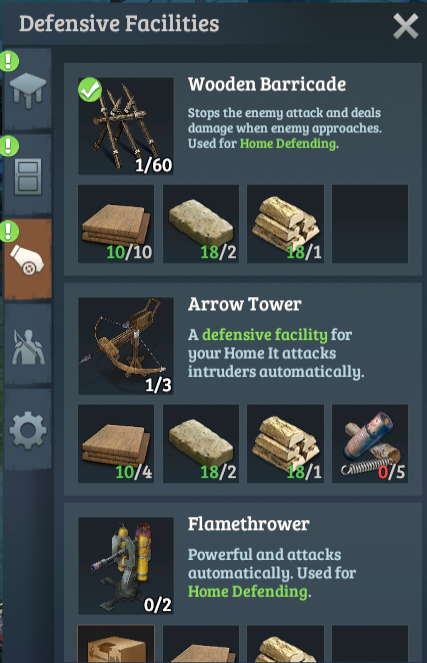Click the green checkmark on Wooden Barricade
The height and width of the screenshot is (663, 427).
(x=90, y=90)
